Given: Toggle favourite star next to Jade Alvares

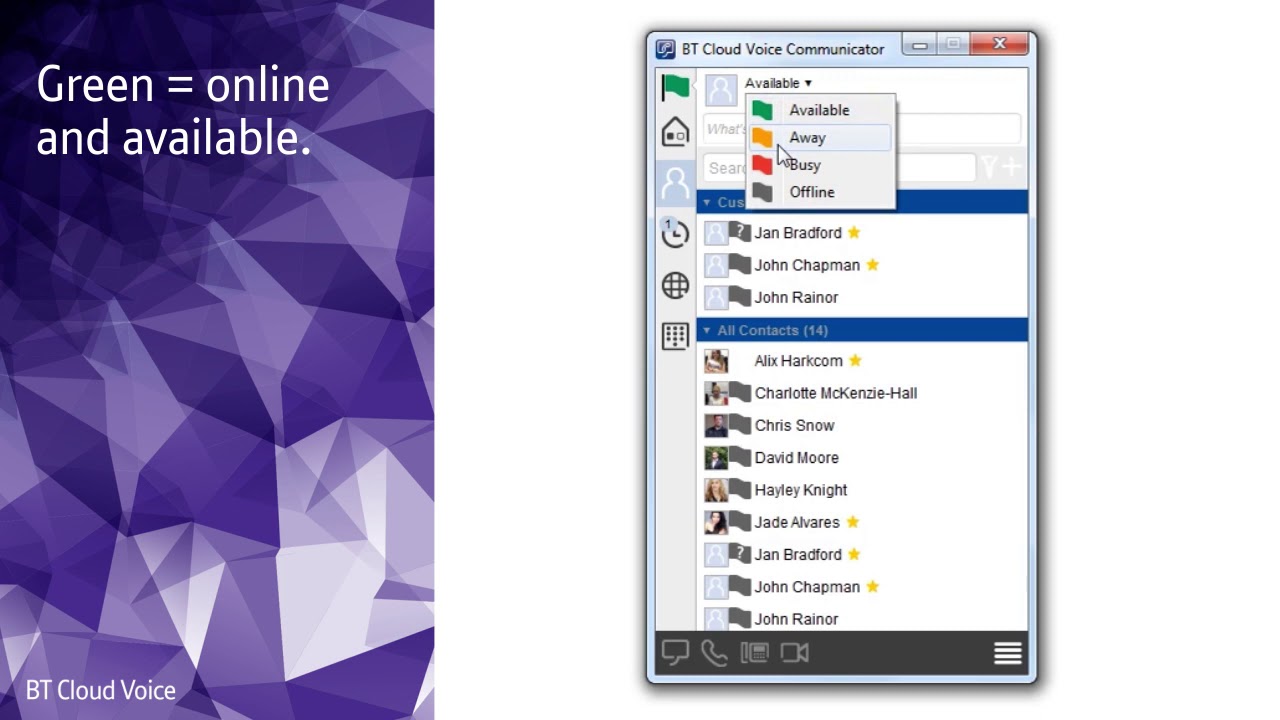Looking at the screenshot, I should point(852,521).
